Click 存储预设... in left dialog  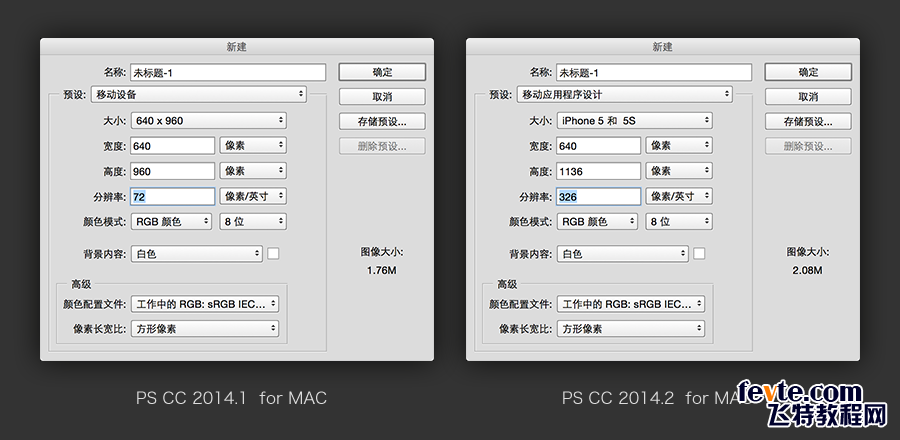(382, 122)
